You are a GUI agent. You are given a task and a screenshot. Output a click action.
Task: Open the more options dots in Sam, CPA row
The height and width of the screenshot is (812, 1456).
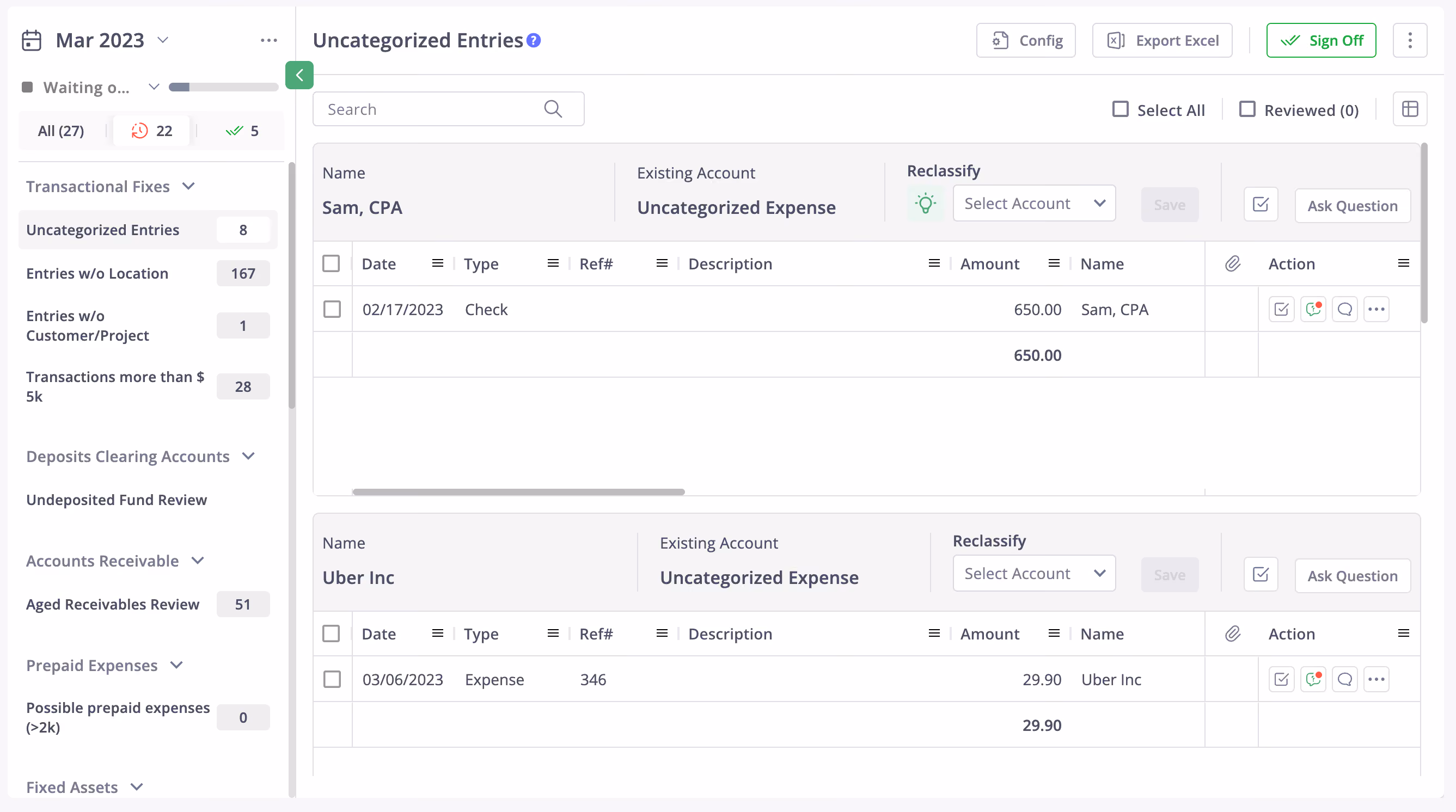click(1377, 309)
